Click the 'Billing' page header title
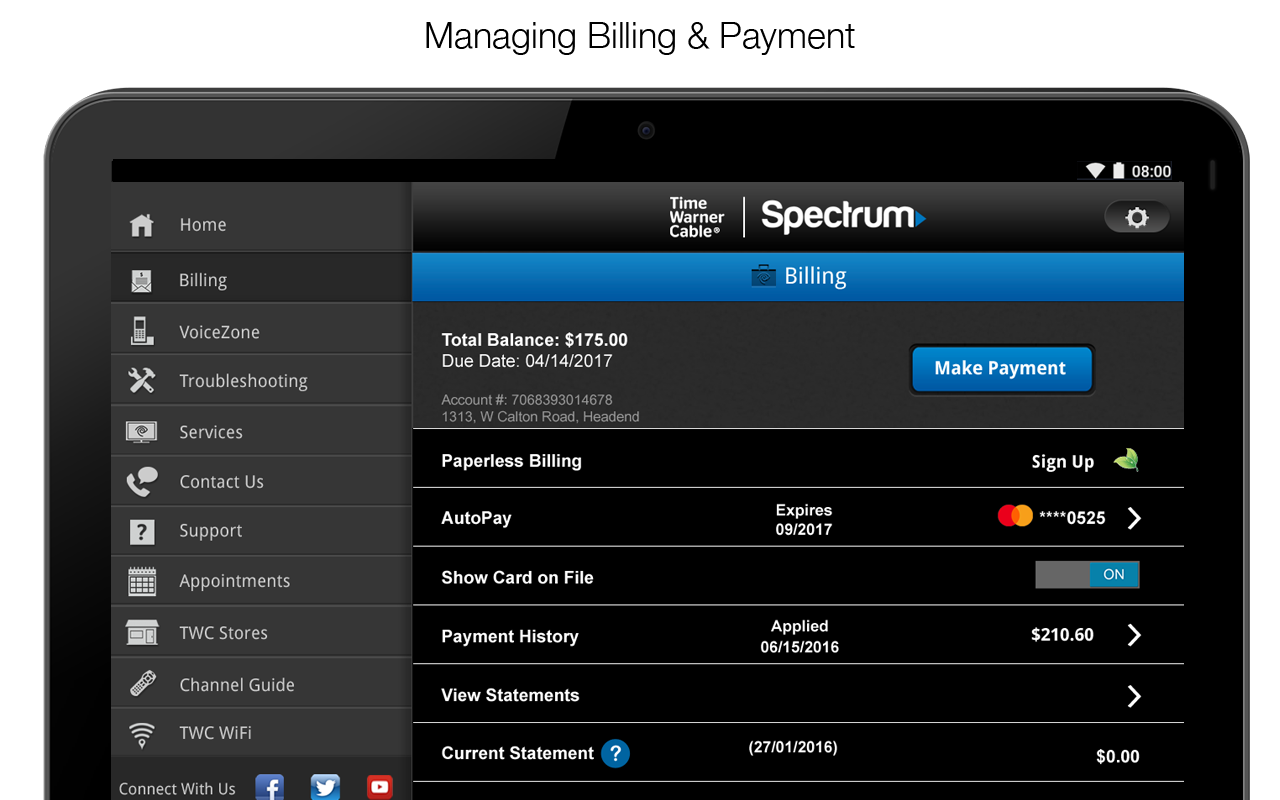 pos(815,276)
